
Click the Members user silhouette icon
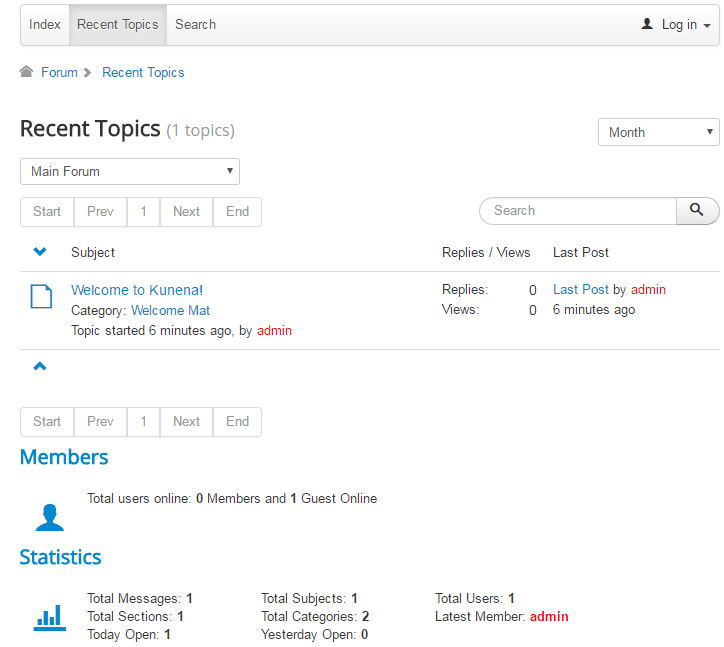pyautogui.click(x=49, y=517)
